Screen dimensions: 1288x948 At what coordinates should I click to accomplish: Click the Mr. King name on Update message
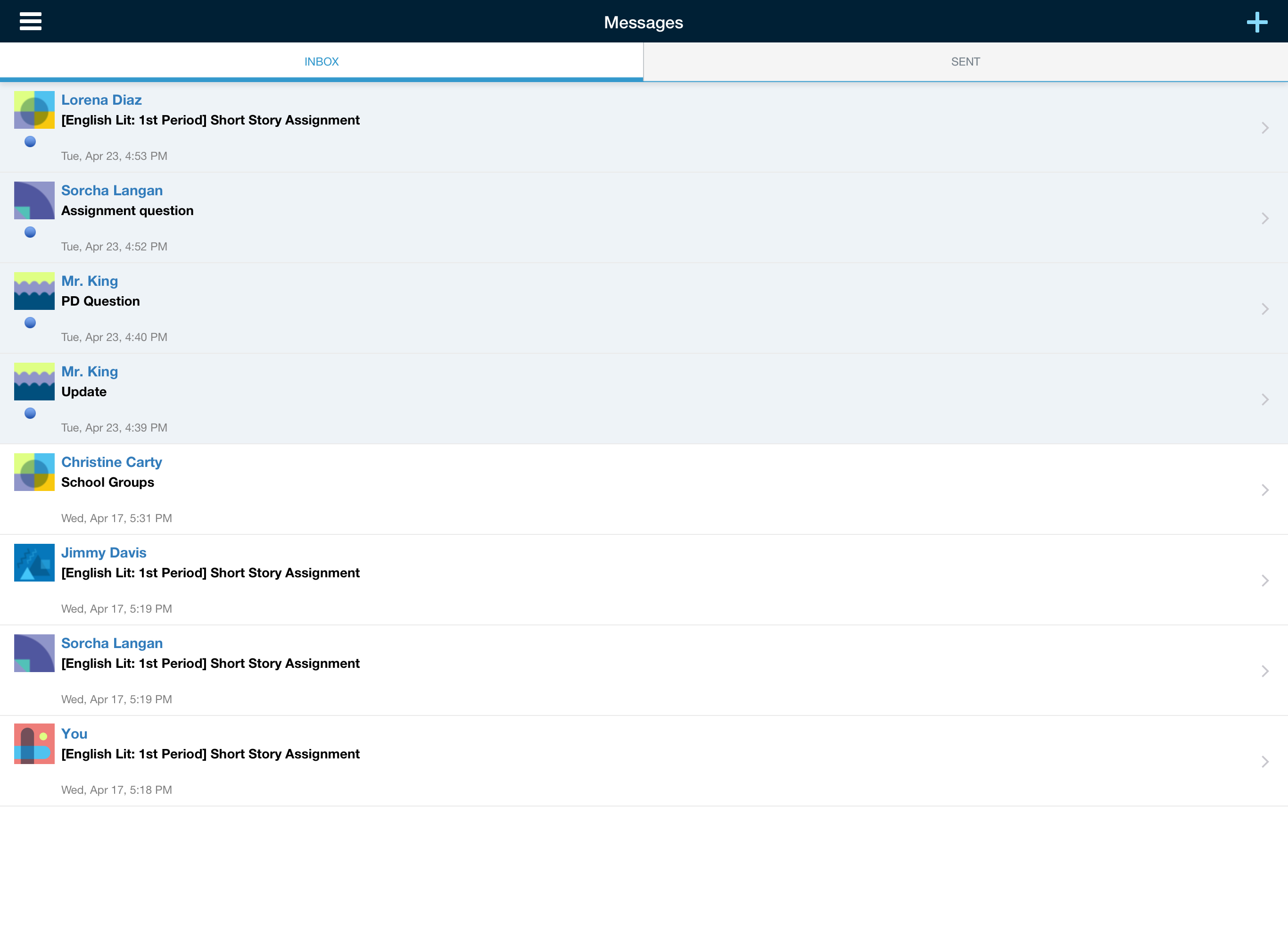click(x=90, y=371)
